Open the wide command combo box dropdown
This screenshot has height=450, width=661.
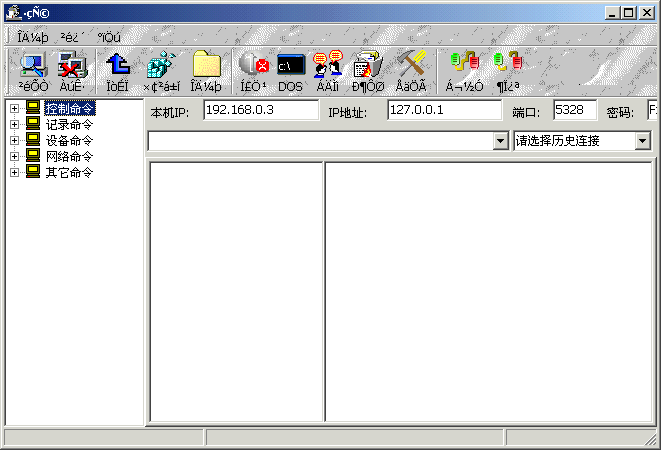point(501,141)
